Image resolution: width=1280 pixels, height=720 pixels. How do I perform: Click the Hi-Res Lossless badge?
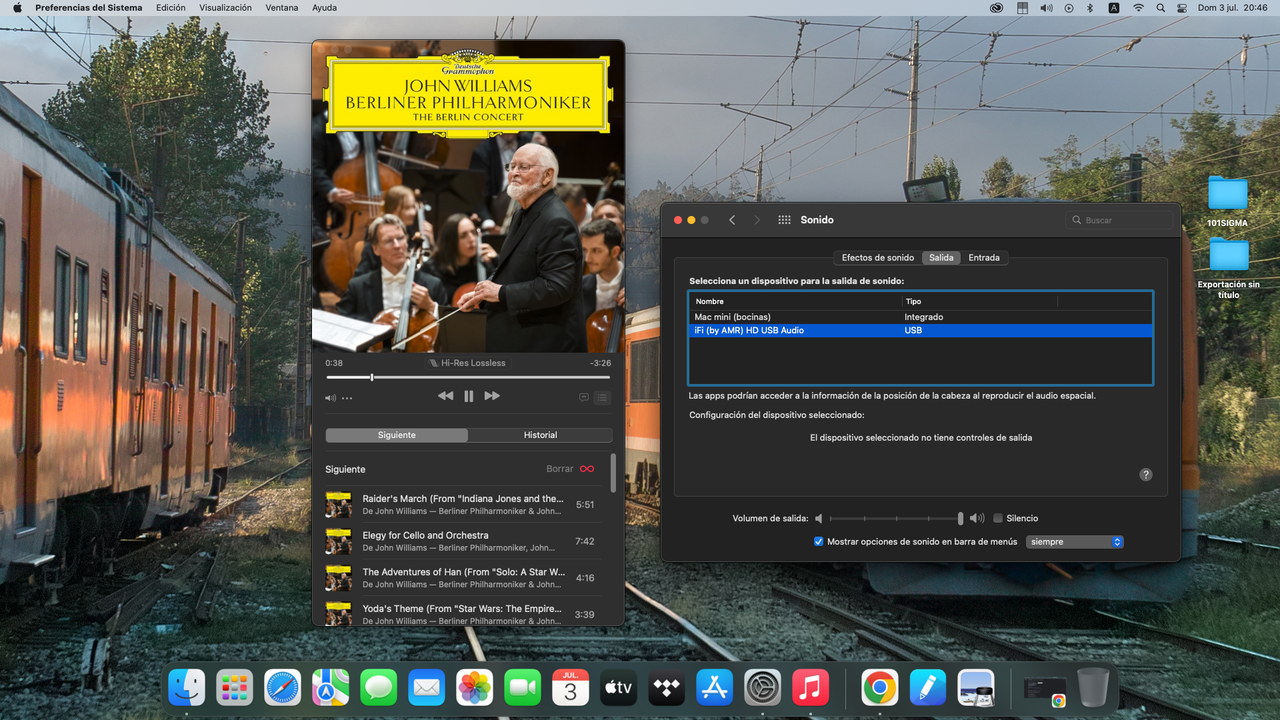click(468, 363)
